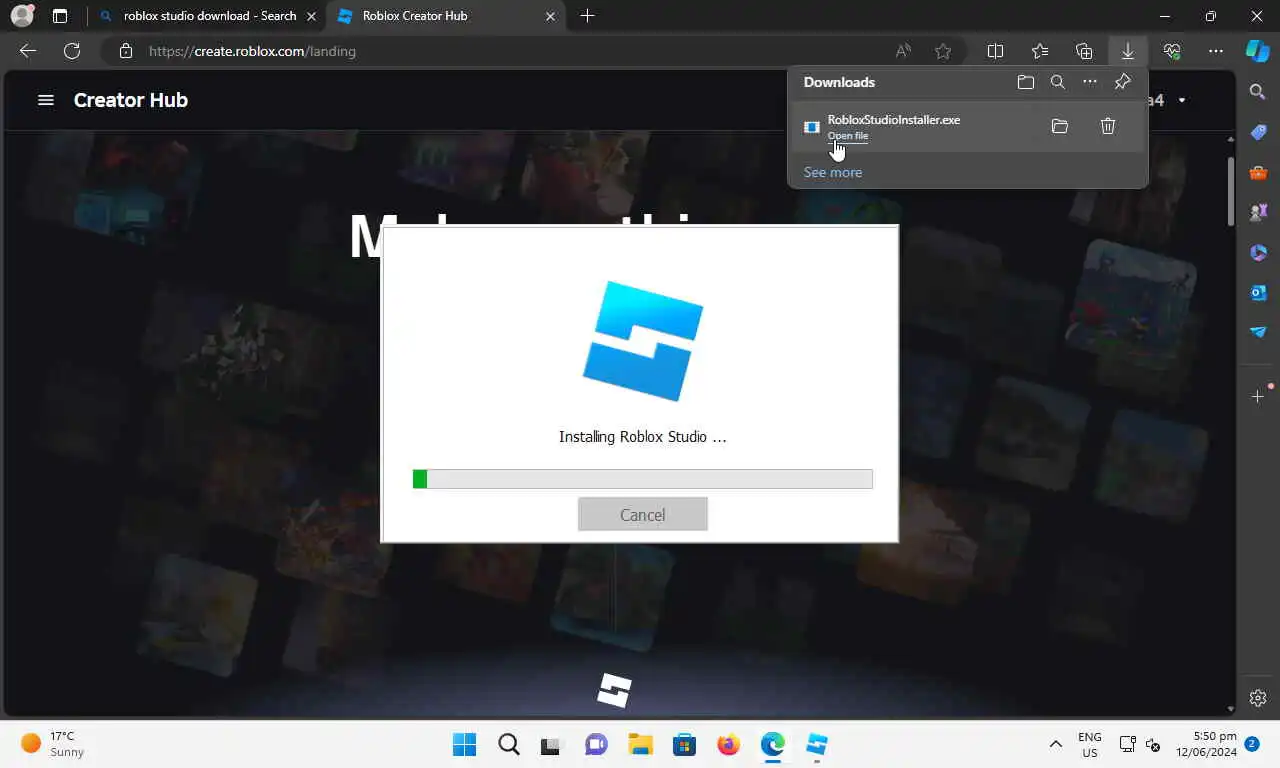Open more options in Downloads panel
1280x768 pixels.
click(x=1090, y=83)
